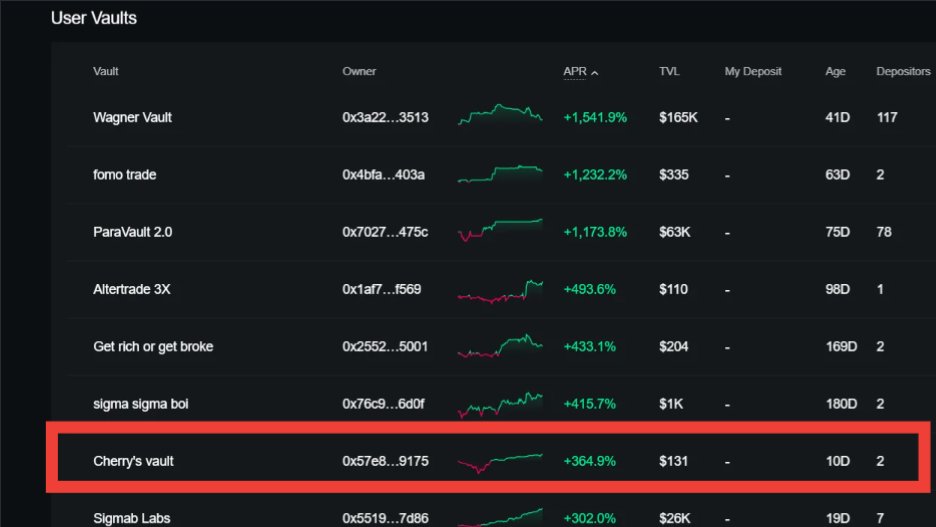Click the 78 depositors count
The width and height of the screenshot is (936, 527).
point(884,232)
